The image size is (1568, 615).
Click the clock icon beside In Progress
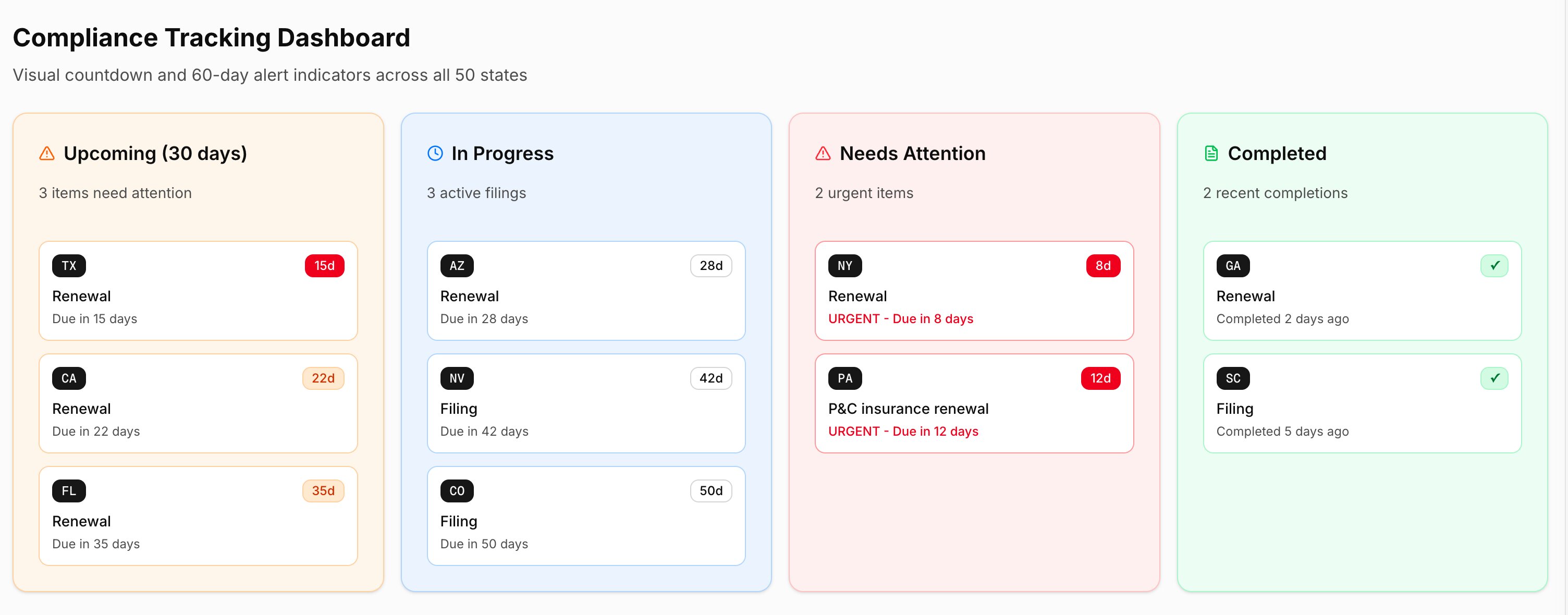coord(434,153)
